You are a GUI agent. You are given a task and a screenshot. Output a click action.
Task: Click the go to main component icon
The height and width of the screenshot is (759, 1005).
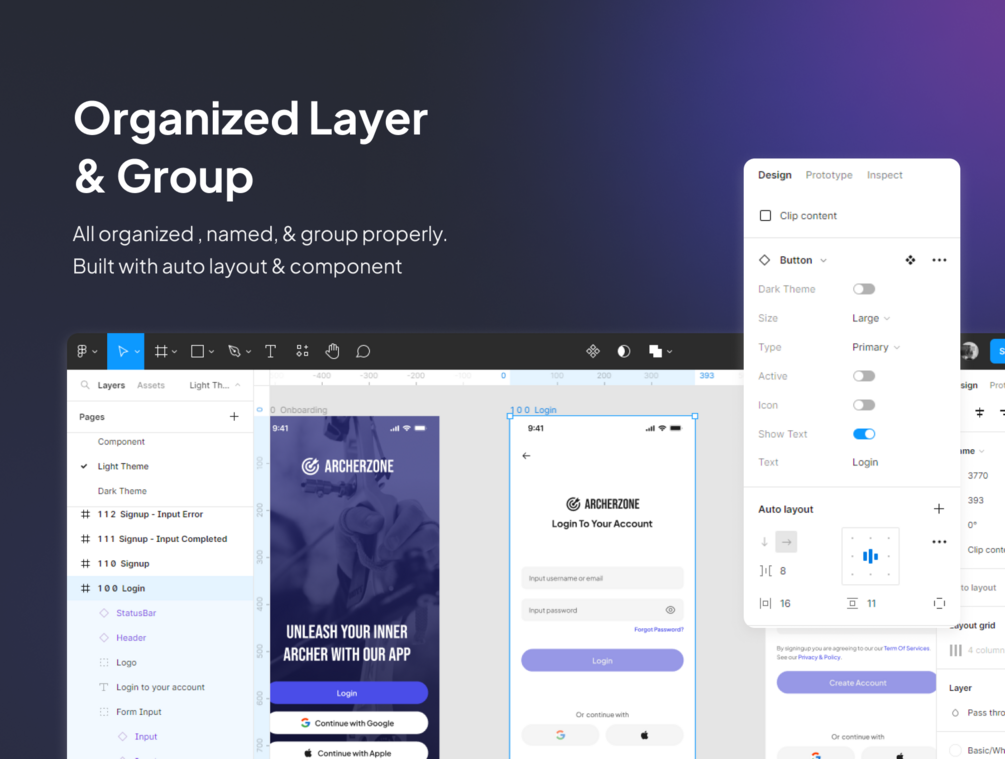[x=910, y=260]
